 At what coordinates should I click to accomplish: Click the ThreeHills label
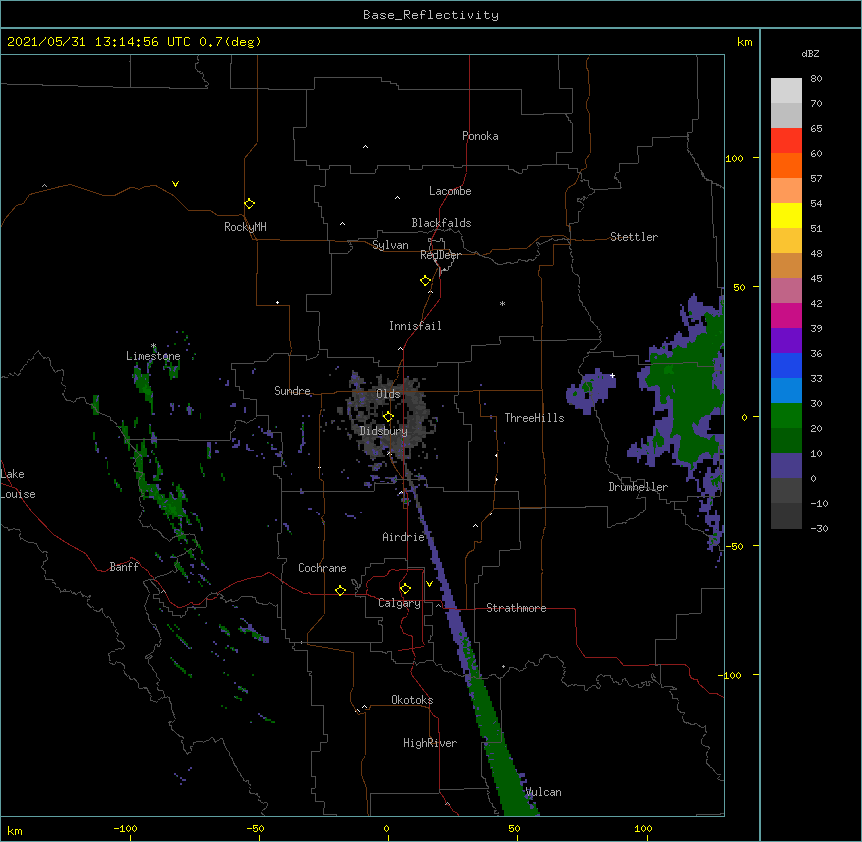tap(534, 418)
